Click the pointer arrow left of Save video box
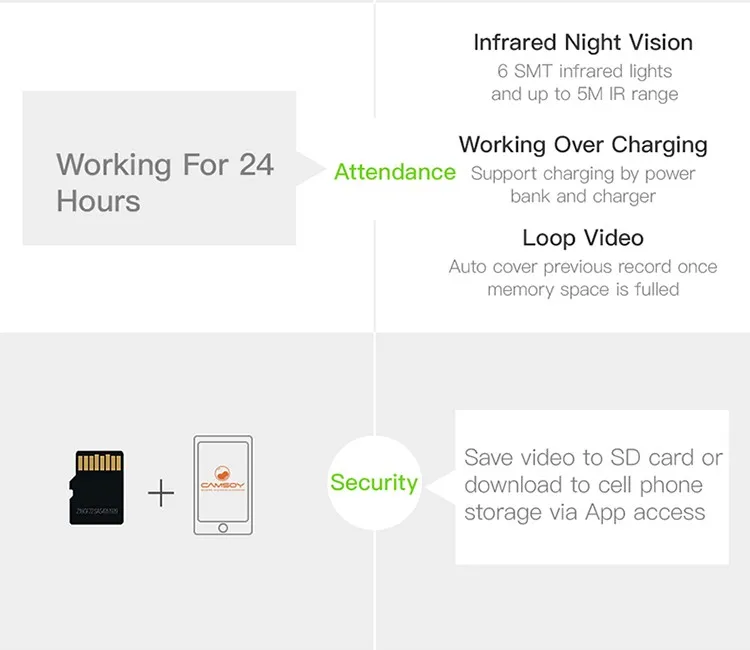 click(440, 486)
